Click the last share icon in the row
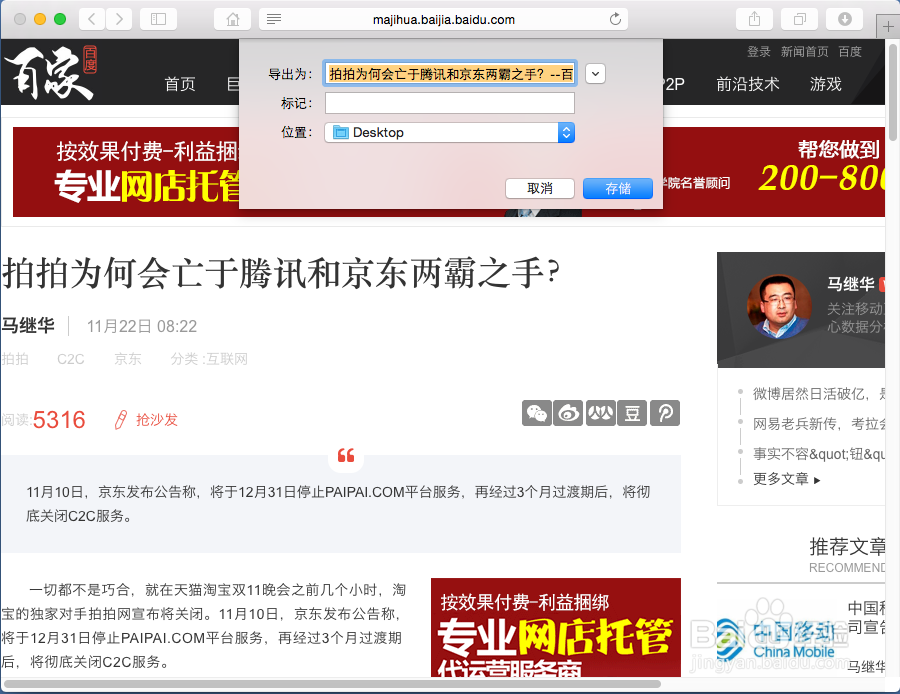The width and height of the screenshot is (900, 694). pos(665,412)
